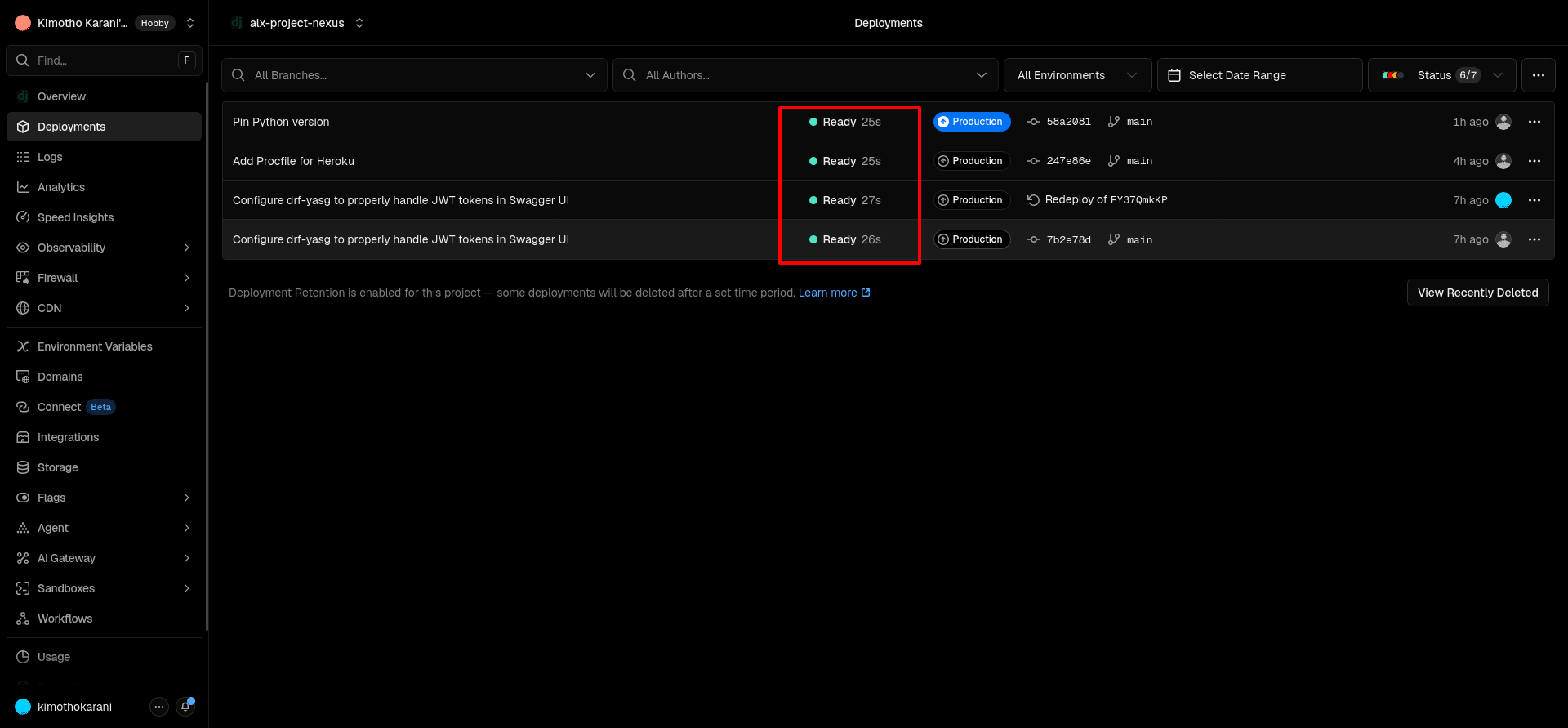Open the All Branches filter dropdown
Image resolution: width=1568 pixels, height=728 pixels.
(414, 75)
